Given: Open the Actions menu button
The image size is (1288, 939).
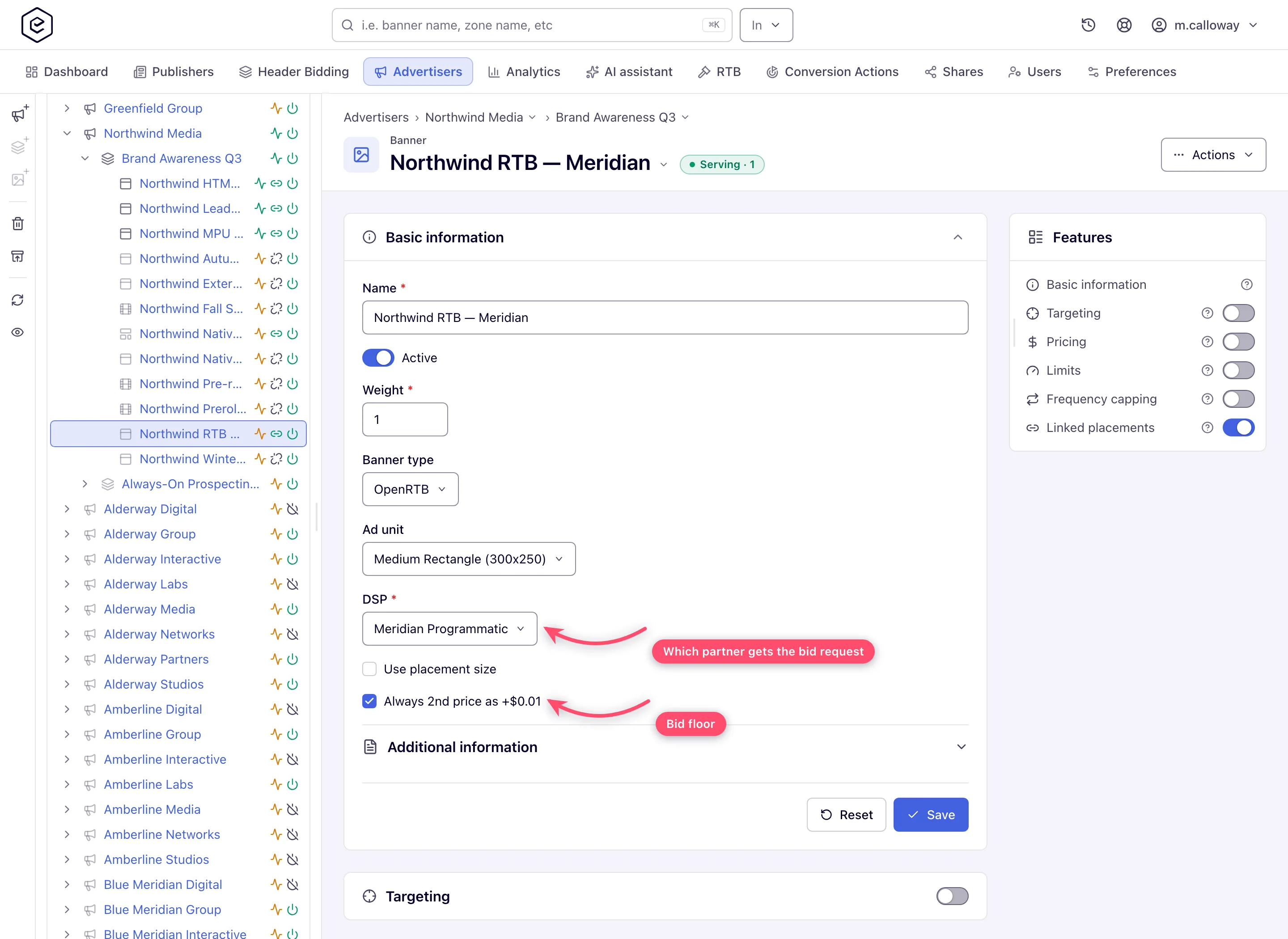Looking at the screenshot, I should [1213, 155].
